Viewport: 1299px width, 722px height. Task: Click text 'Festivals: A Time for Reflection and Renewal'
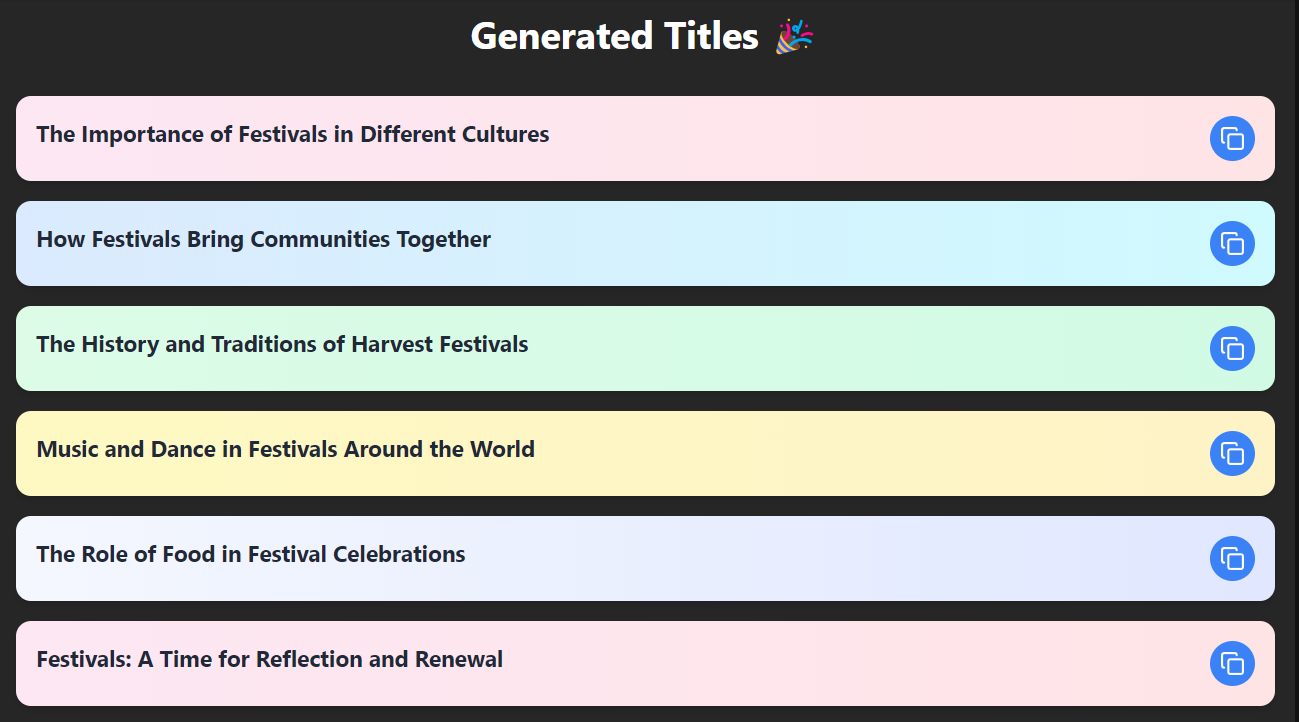coord(270,659)
